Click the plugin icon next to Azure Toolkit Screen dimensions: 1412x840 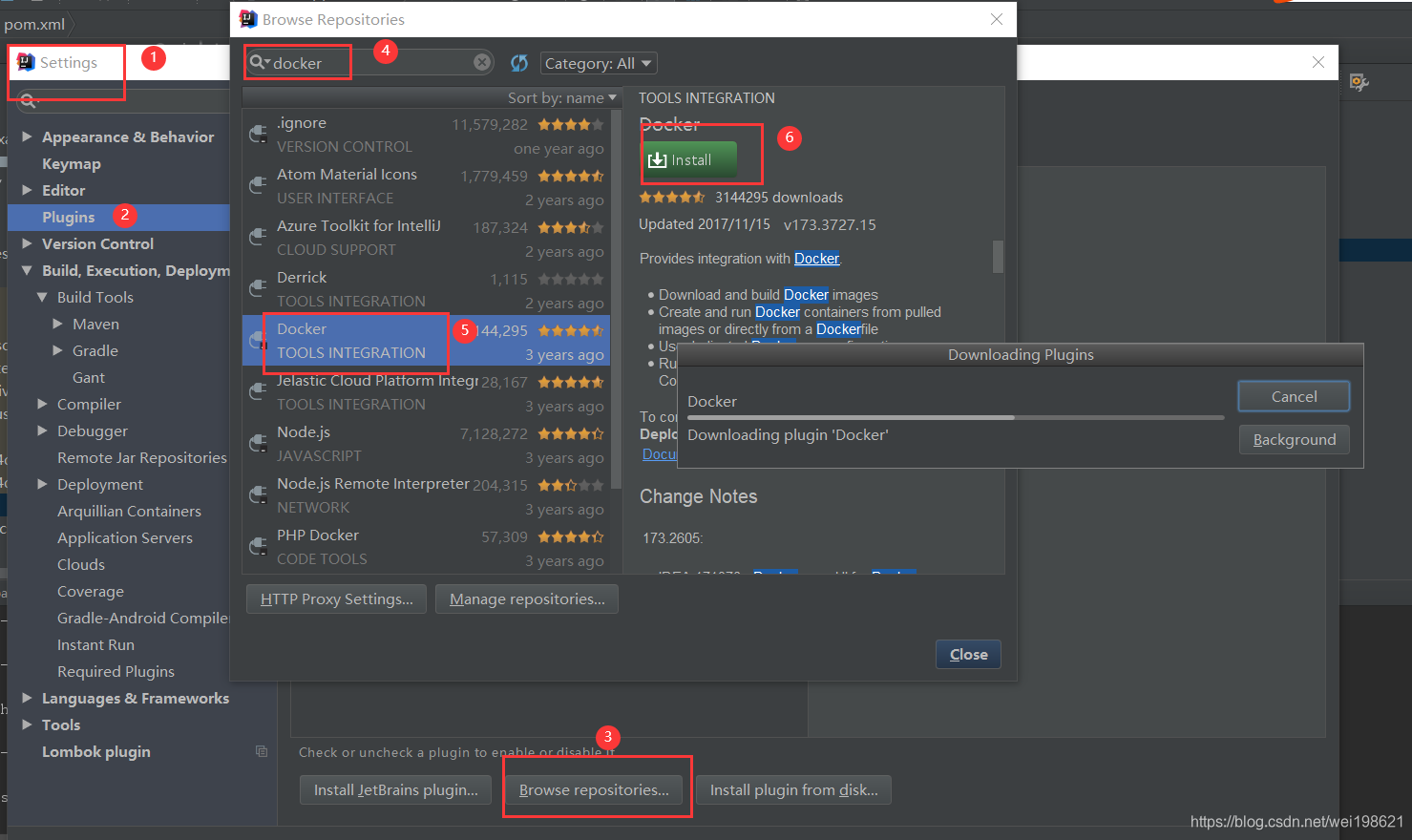(x=258, y=238)
